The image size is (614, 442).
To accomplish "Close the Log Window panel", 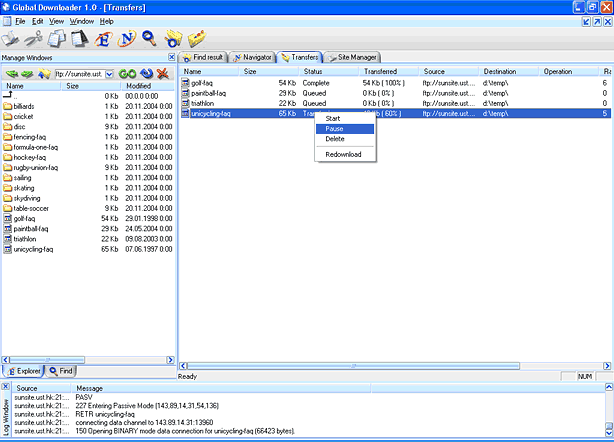I will (x=5, y=387).
